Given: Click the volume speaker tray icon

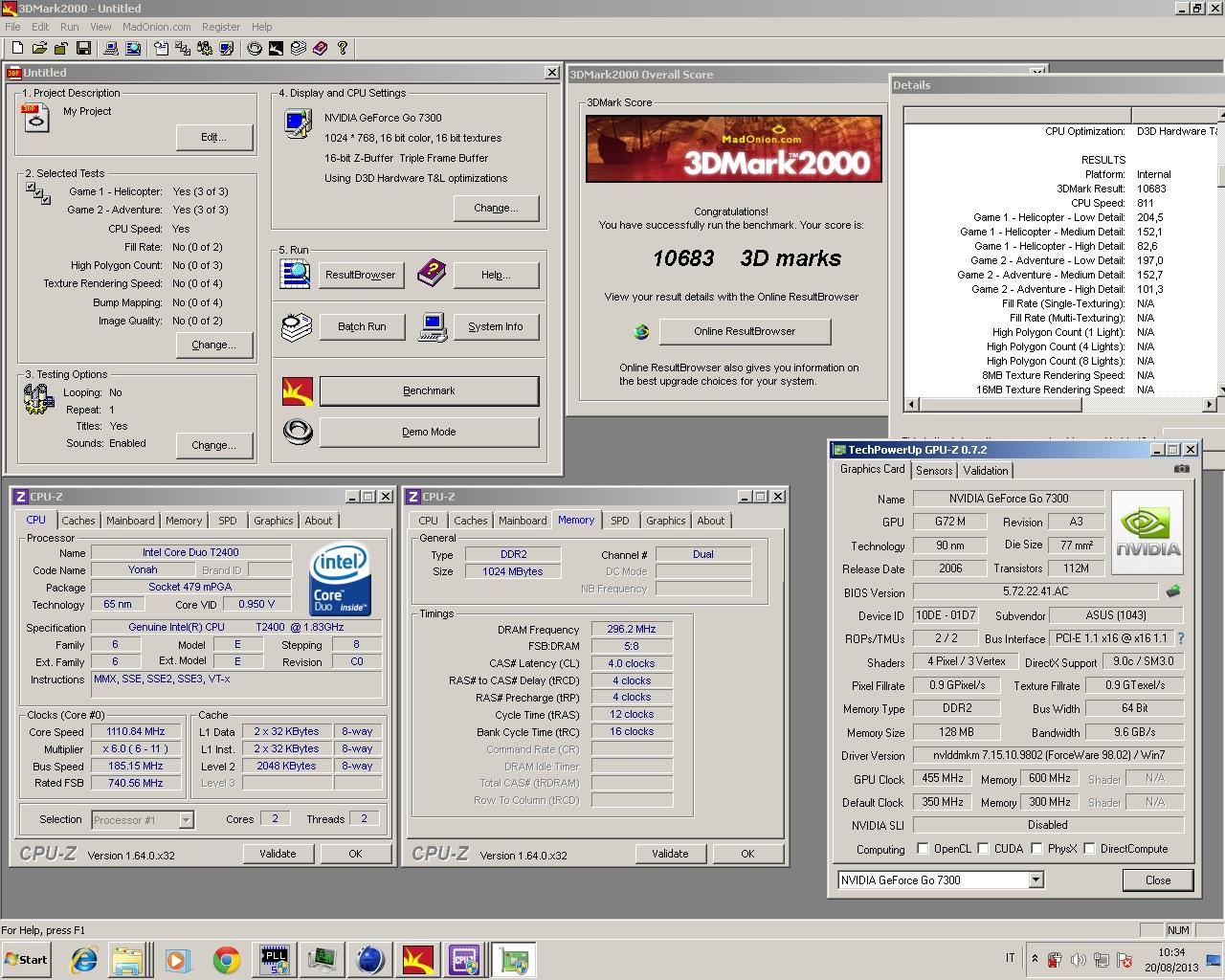Looking at the screenshot, I should click(x=1079, y=959).
